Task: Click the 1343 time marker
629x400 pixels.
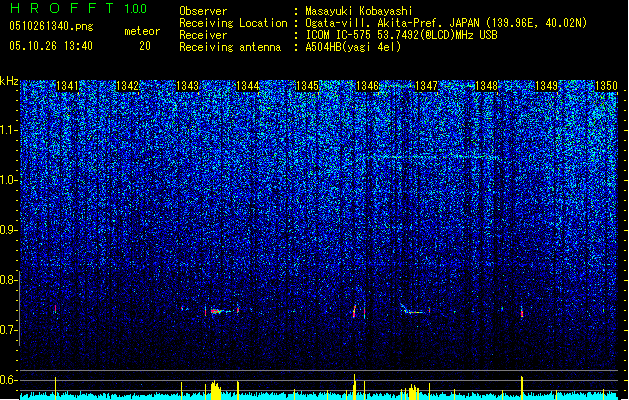Action: 187,86
